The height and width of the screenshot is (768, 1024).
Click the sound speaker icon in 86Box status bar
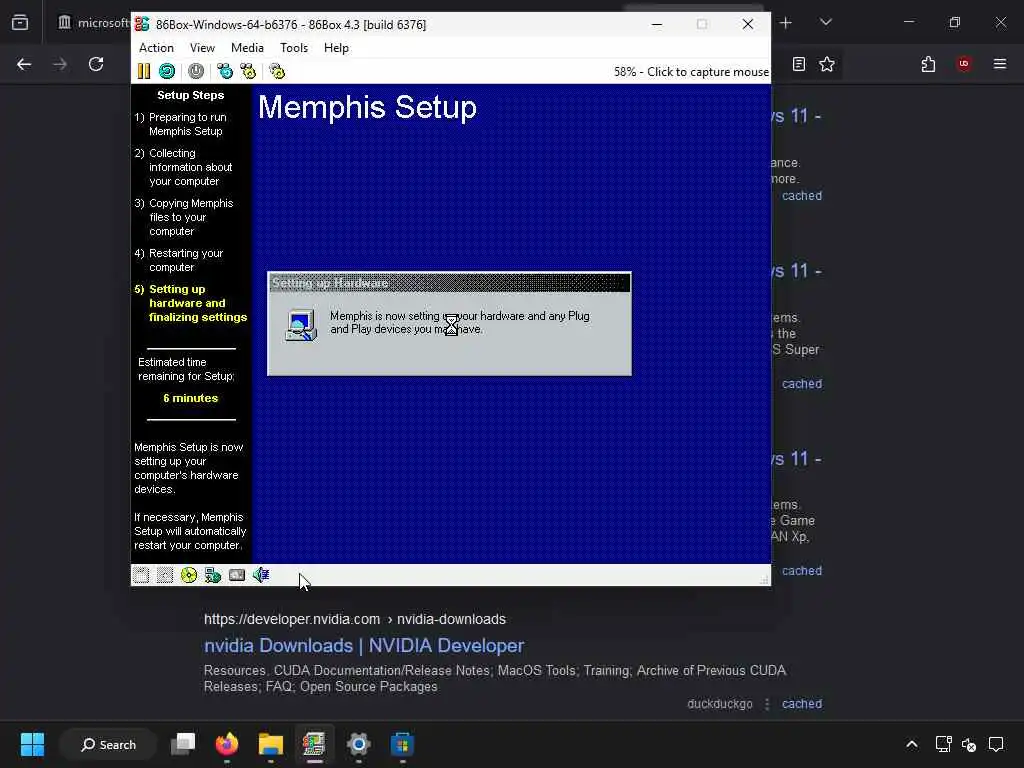(261, 575)
